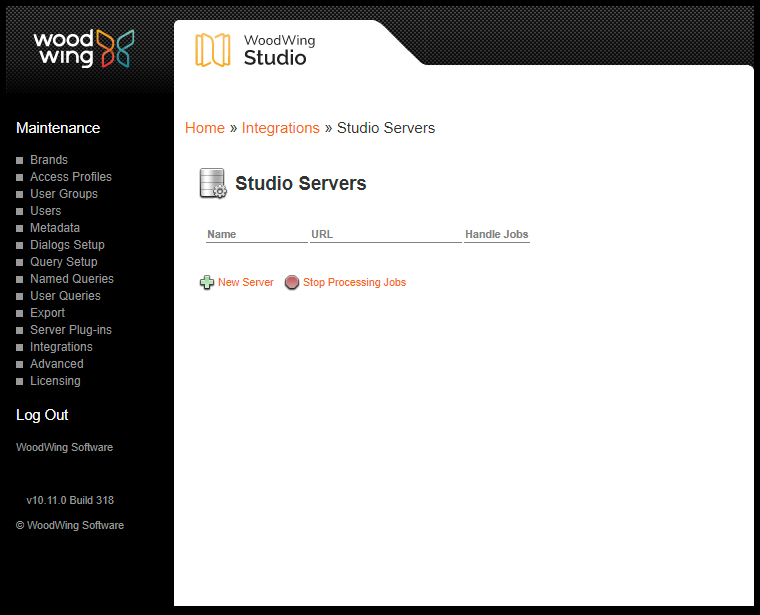Go to Named Queries
Image resolution: width=760 pixels, height=615 pixels.
[72, 279]
